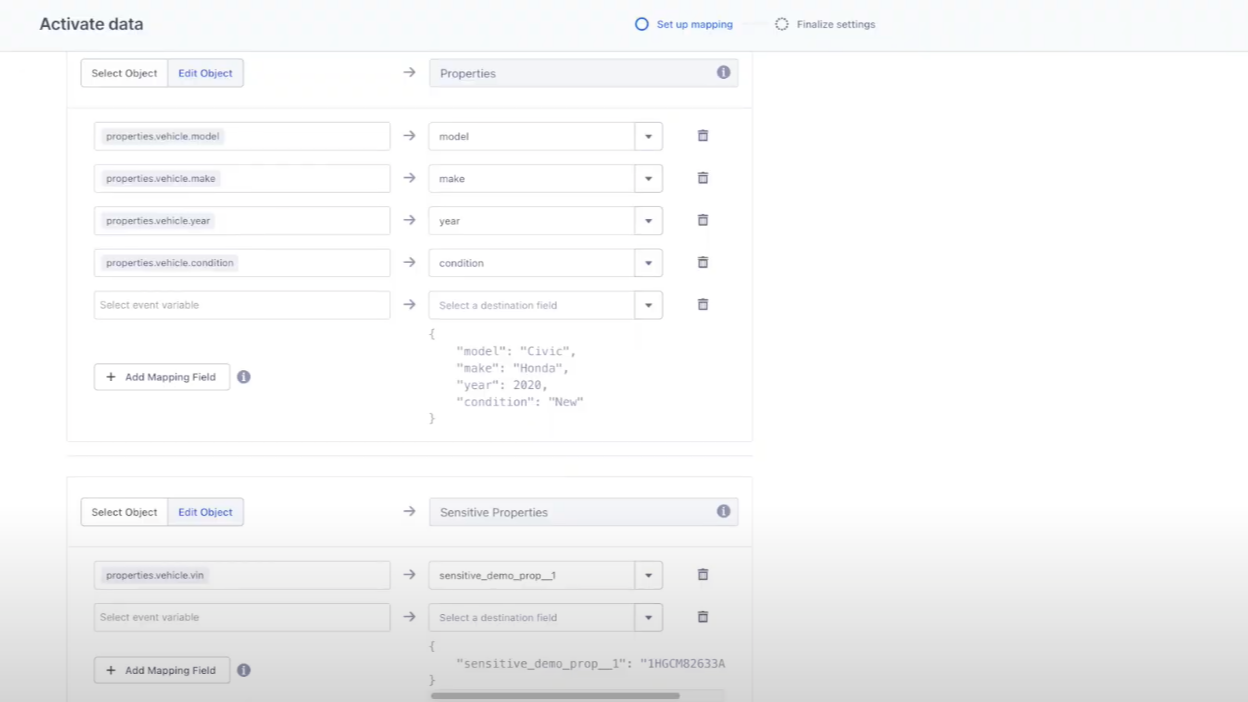
Task: Delete the properties.vehicle.make mapping row
Action: coord(703,178)
